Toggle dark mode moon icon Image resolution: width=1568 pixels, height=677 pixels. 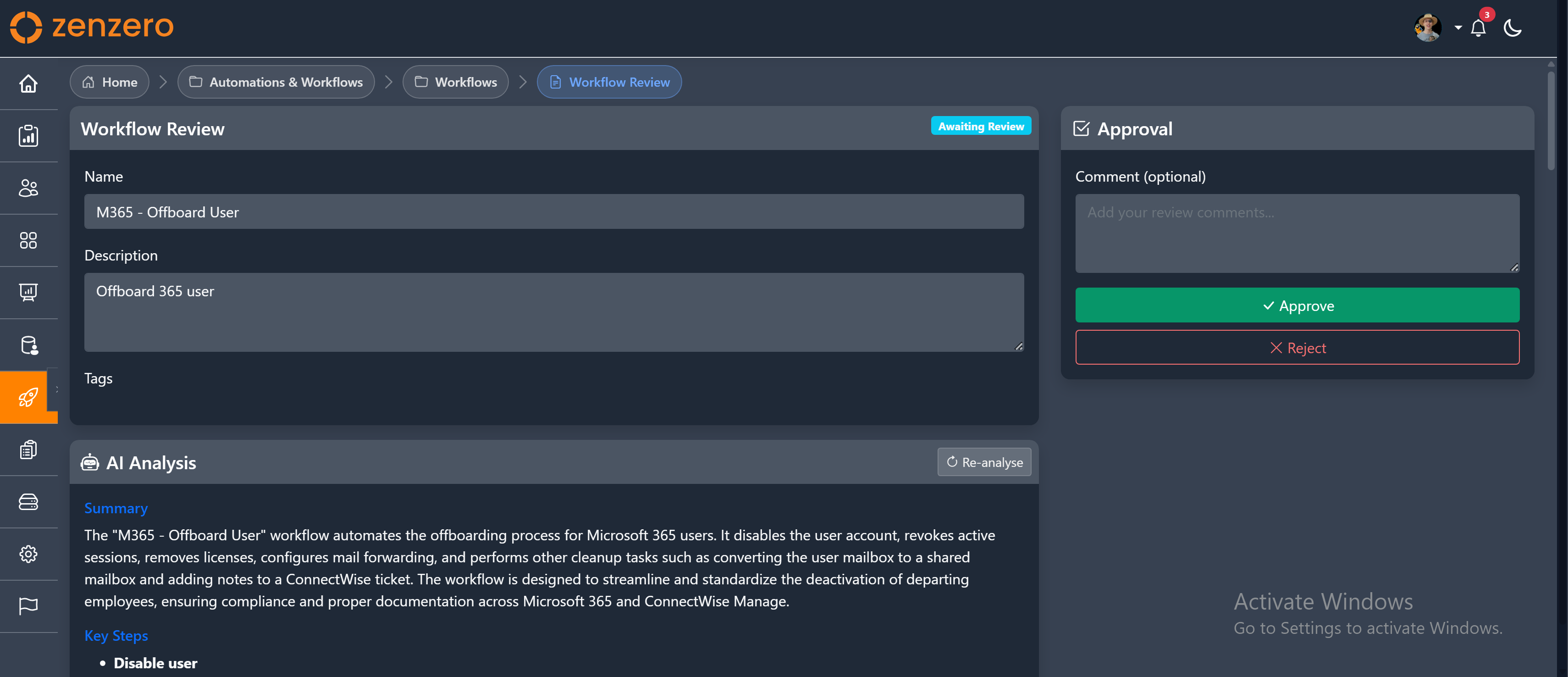tap(1512, 28)
